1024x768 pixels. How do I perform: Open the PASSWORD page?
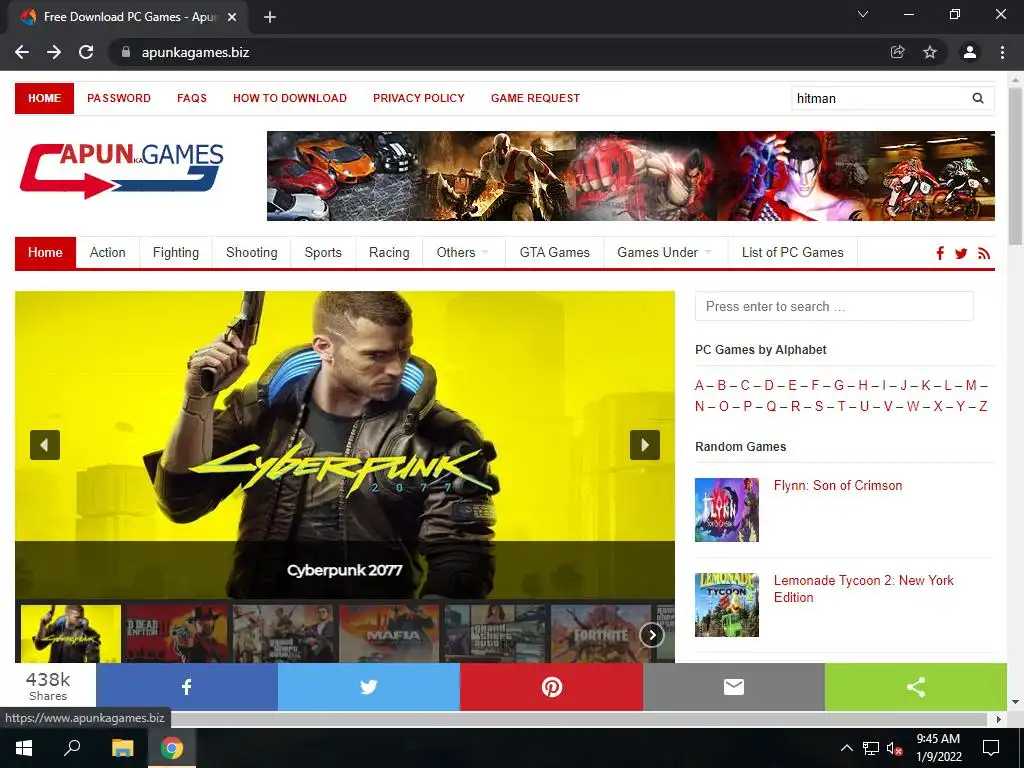click(x=119, y=98)
